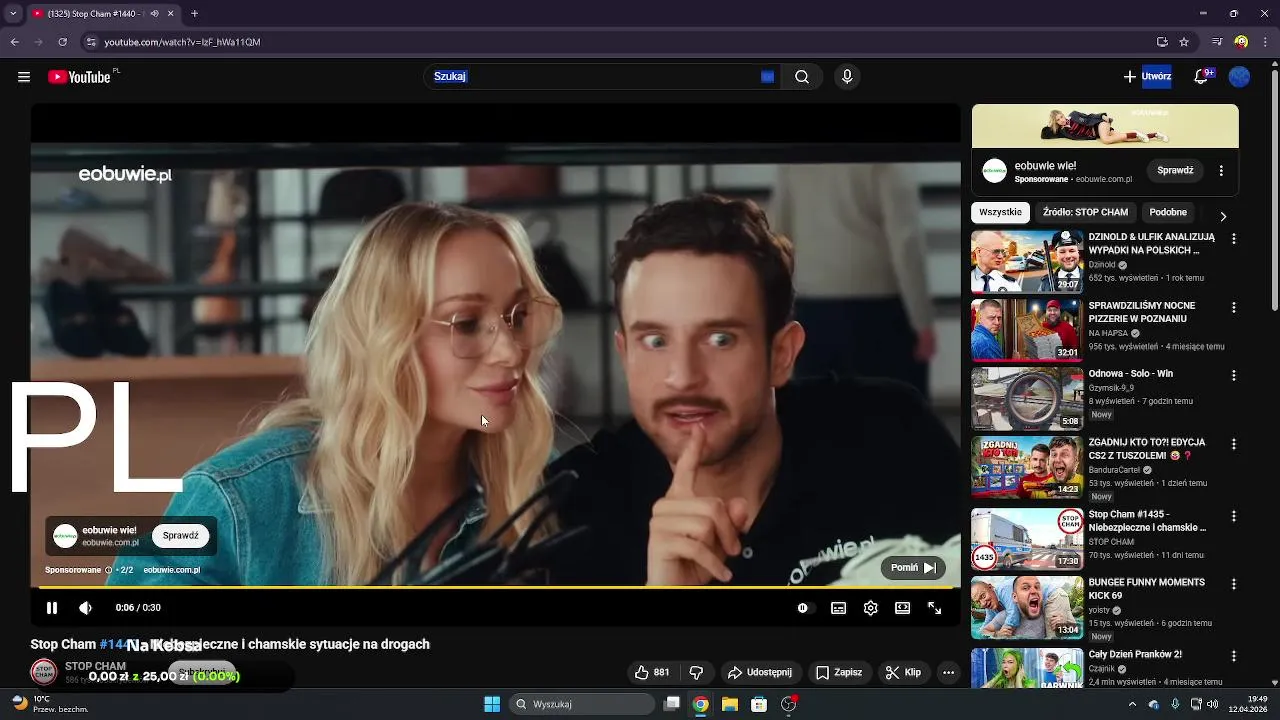Screen dimensions: 1280x720
Task: Dislike the Stop Cham video
Action: coord(697,673)
